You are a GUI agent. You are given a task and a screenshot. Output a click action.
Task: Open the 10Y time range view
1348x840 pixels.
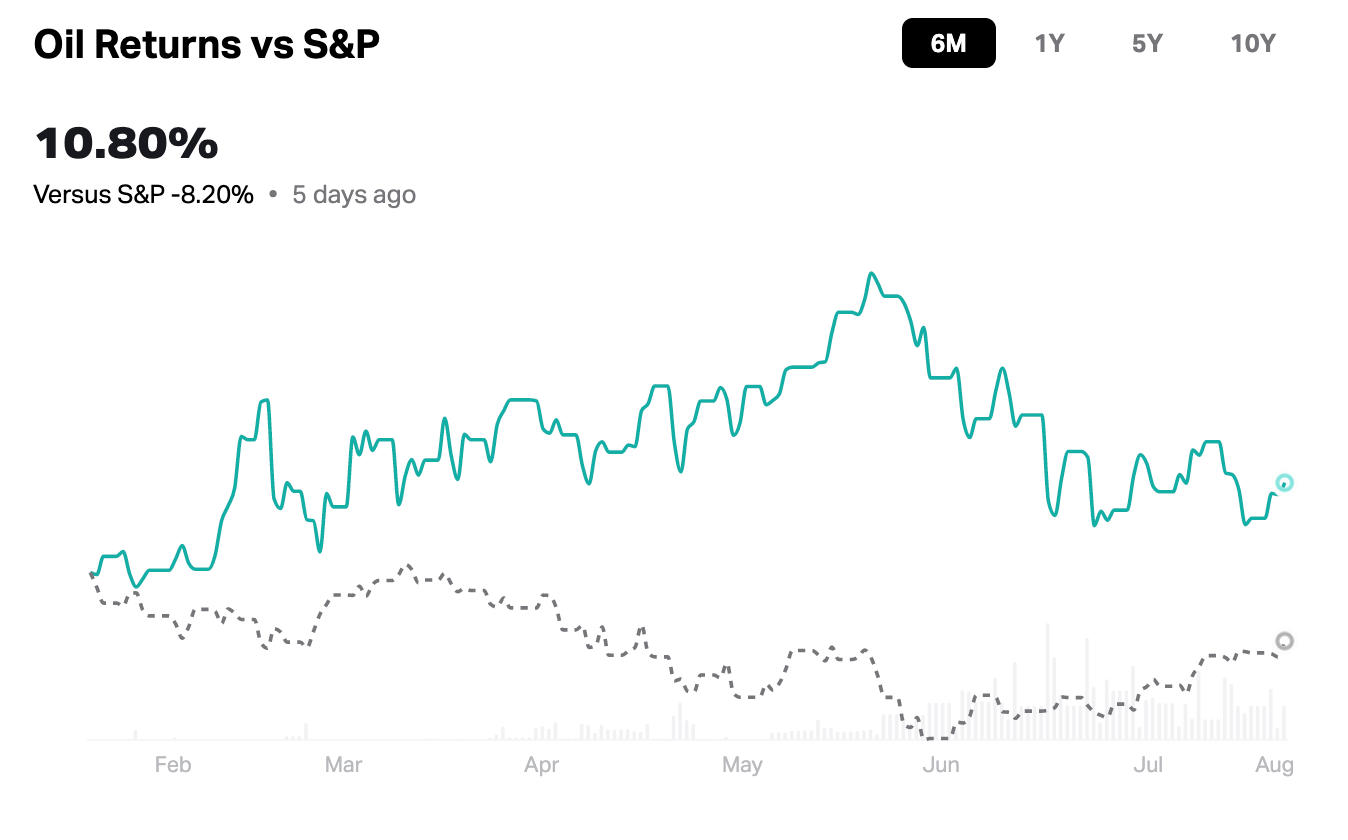pyautogui.click(x=1253, y=43)
